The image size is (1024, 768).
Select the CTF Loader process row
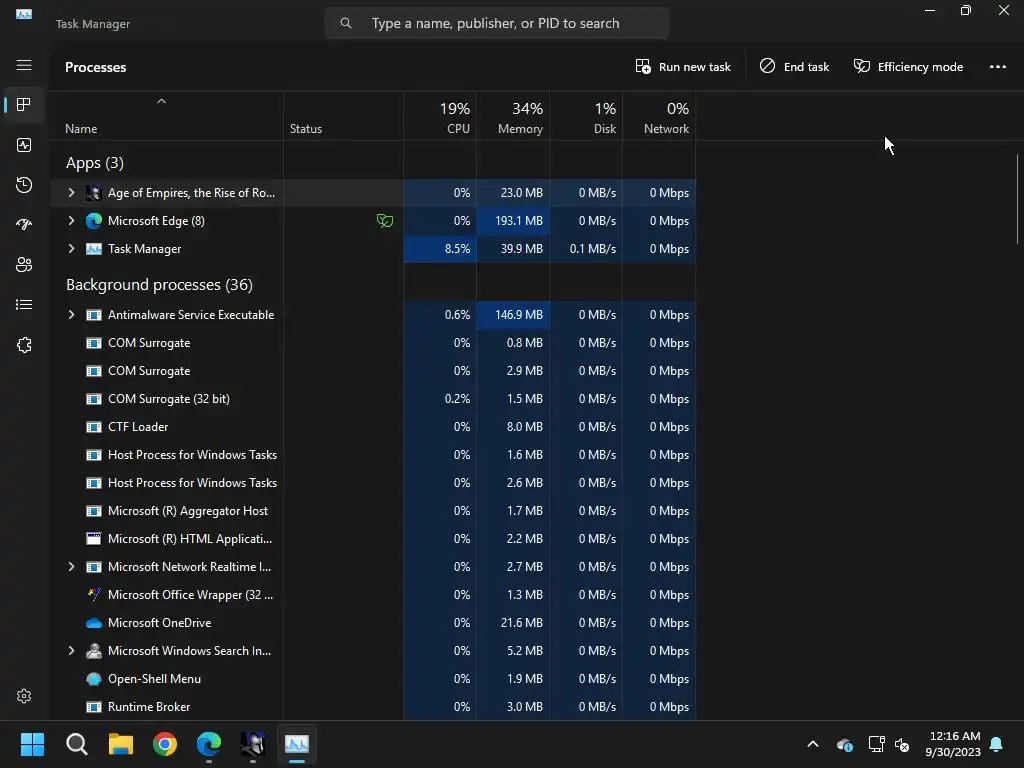tap(373, 427)
